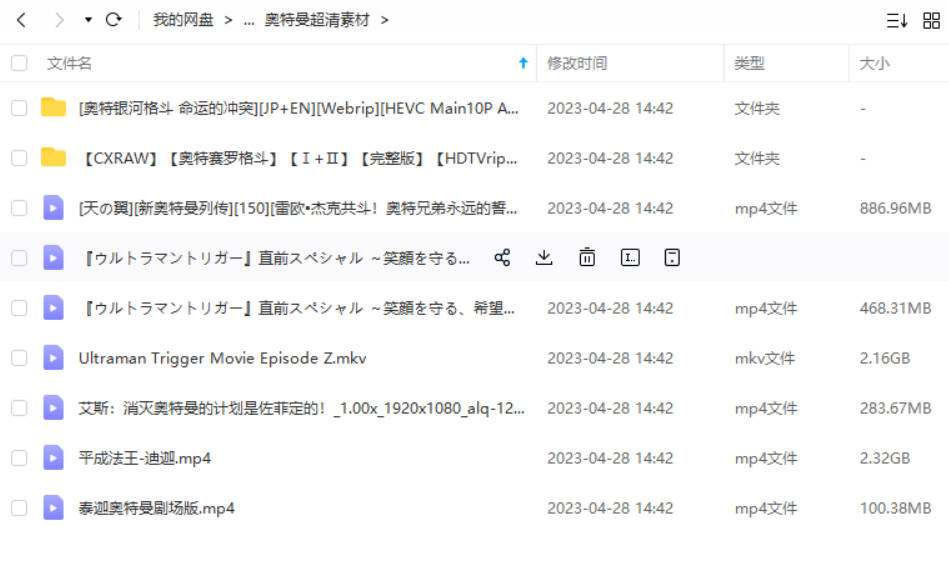Click the 100.38MB size cell
Viewport: 949px width, 577px height.
tap(895, 508)
